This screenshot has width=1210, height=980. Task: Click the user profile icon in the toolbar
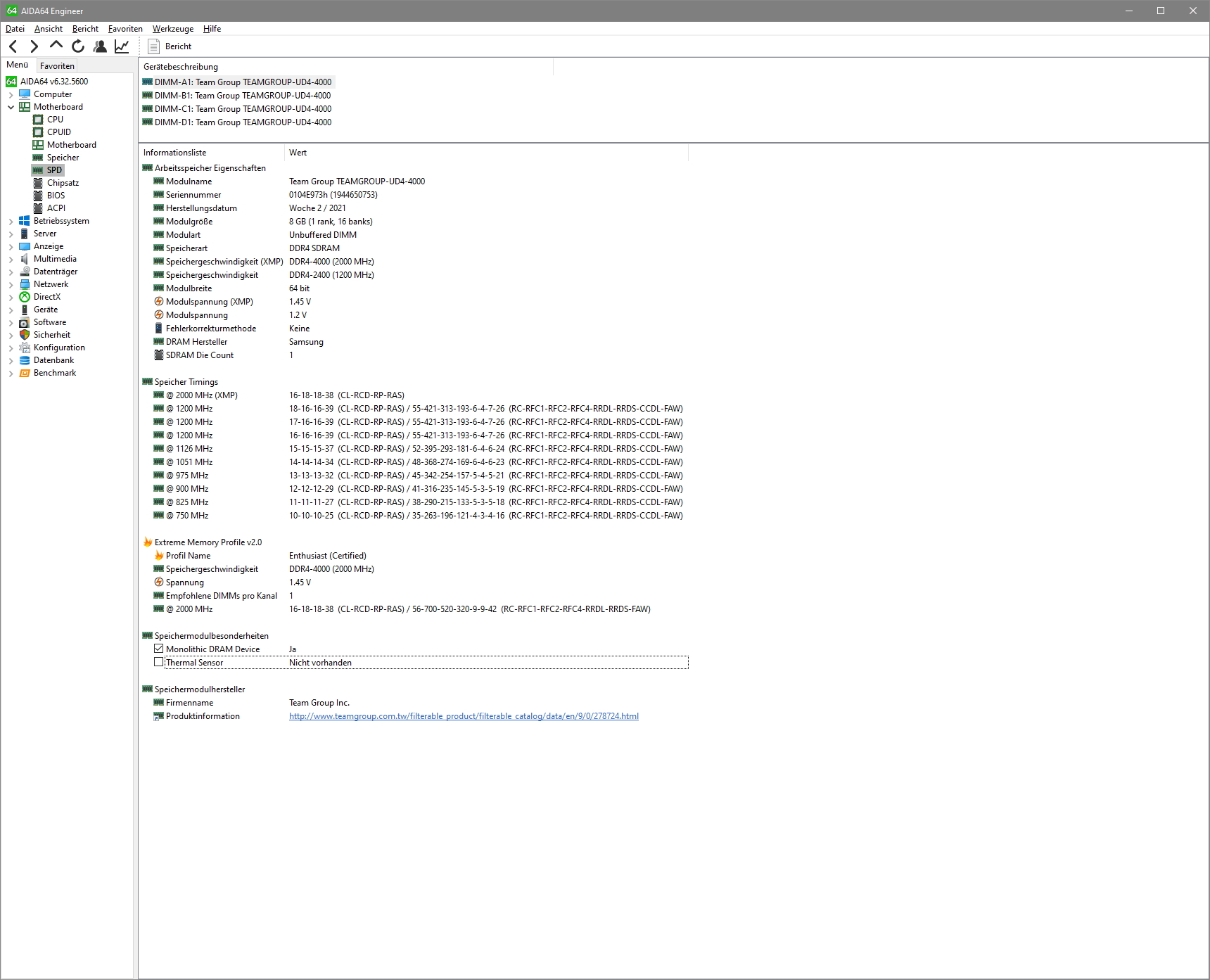[x=100, y=46]
